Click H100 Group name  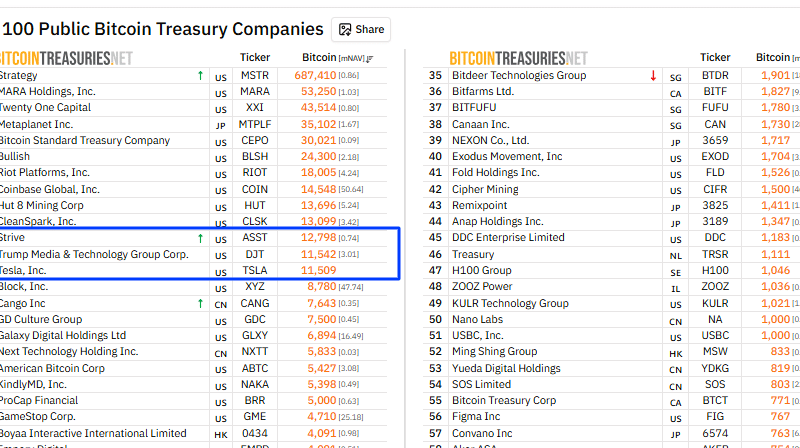point(482,270)
